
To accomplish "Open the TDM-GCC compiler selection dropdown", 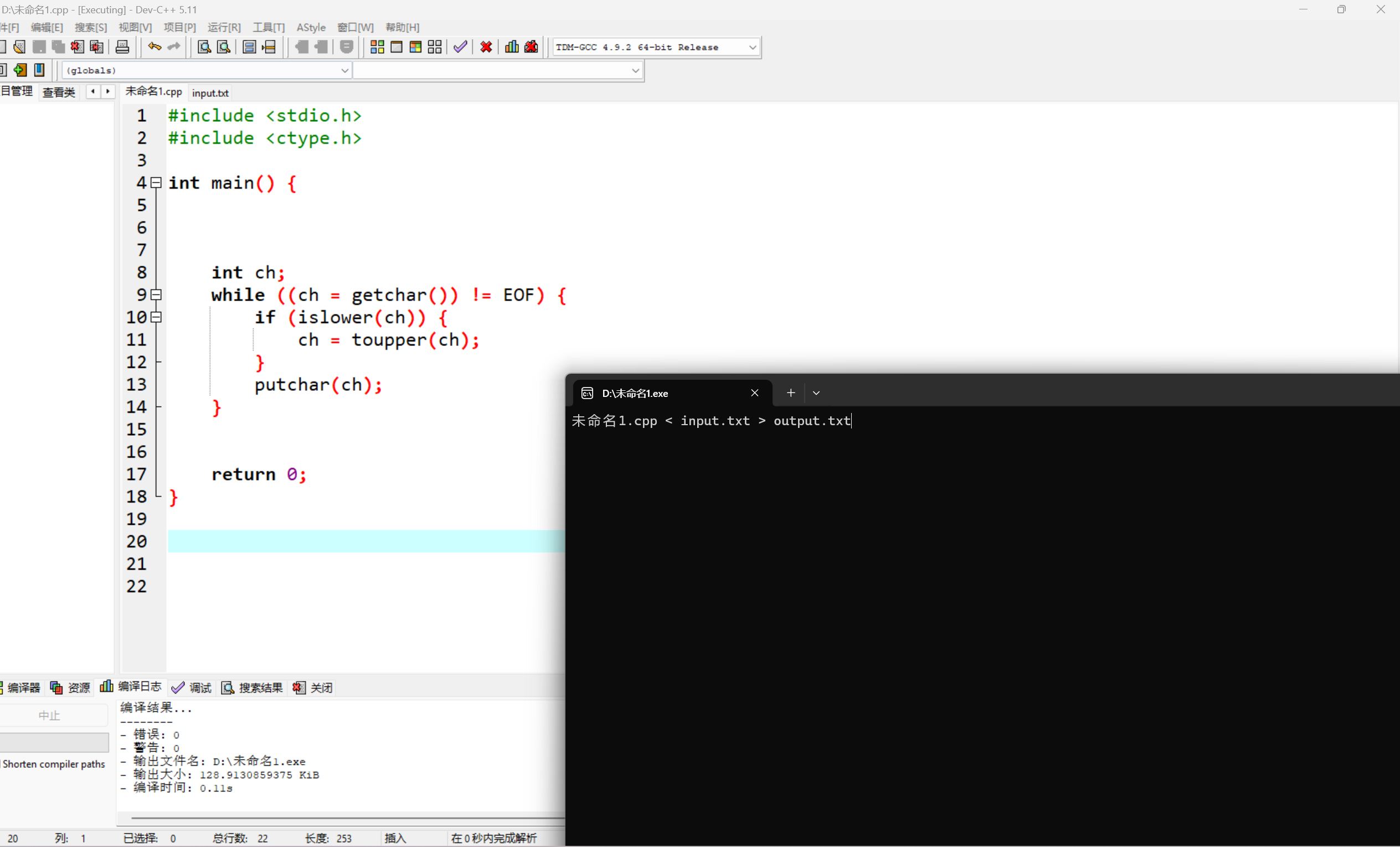I will tap(752, 47).
